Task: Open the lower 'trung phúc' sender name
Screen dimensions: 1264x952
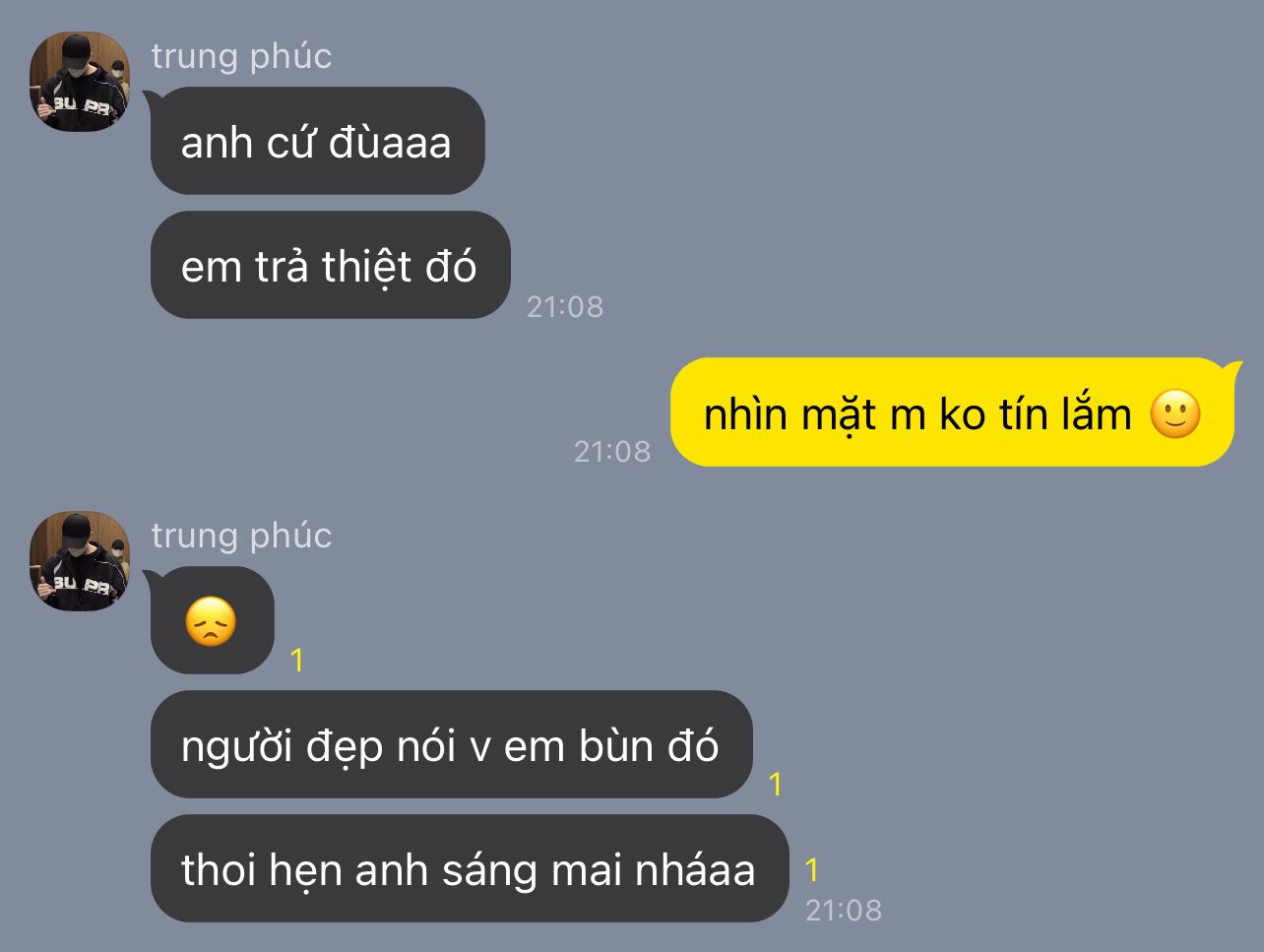Action: pyautogui.click(x=241, y=536)
